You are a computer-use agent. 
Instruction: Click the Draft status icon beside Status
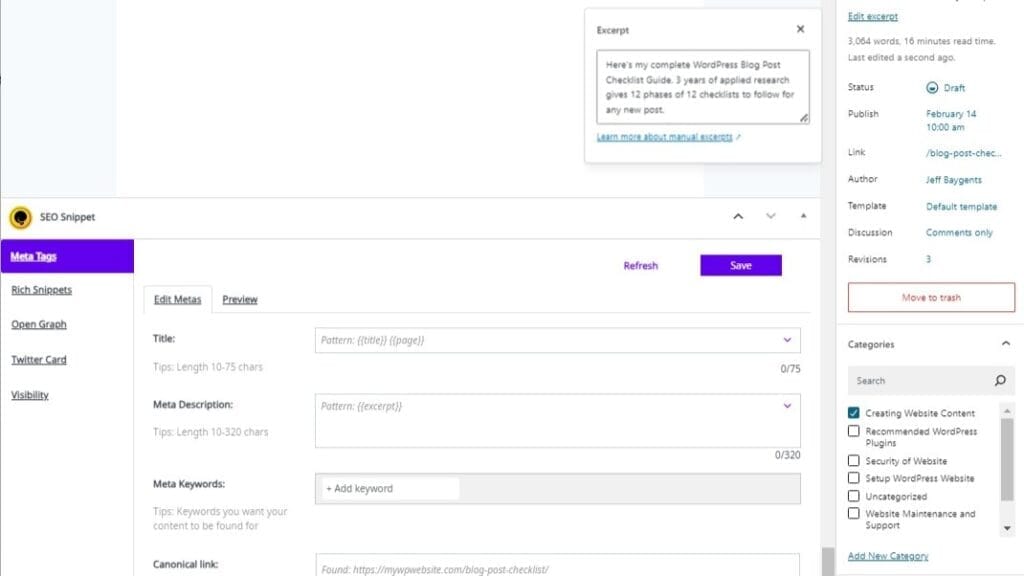(x=930, y=88)
